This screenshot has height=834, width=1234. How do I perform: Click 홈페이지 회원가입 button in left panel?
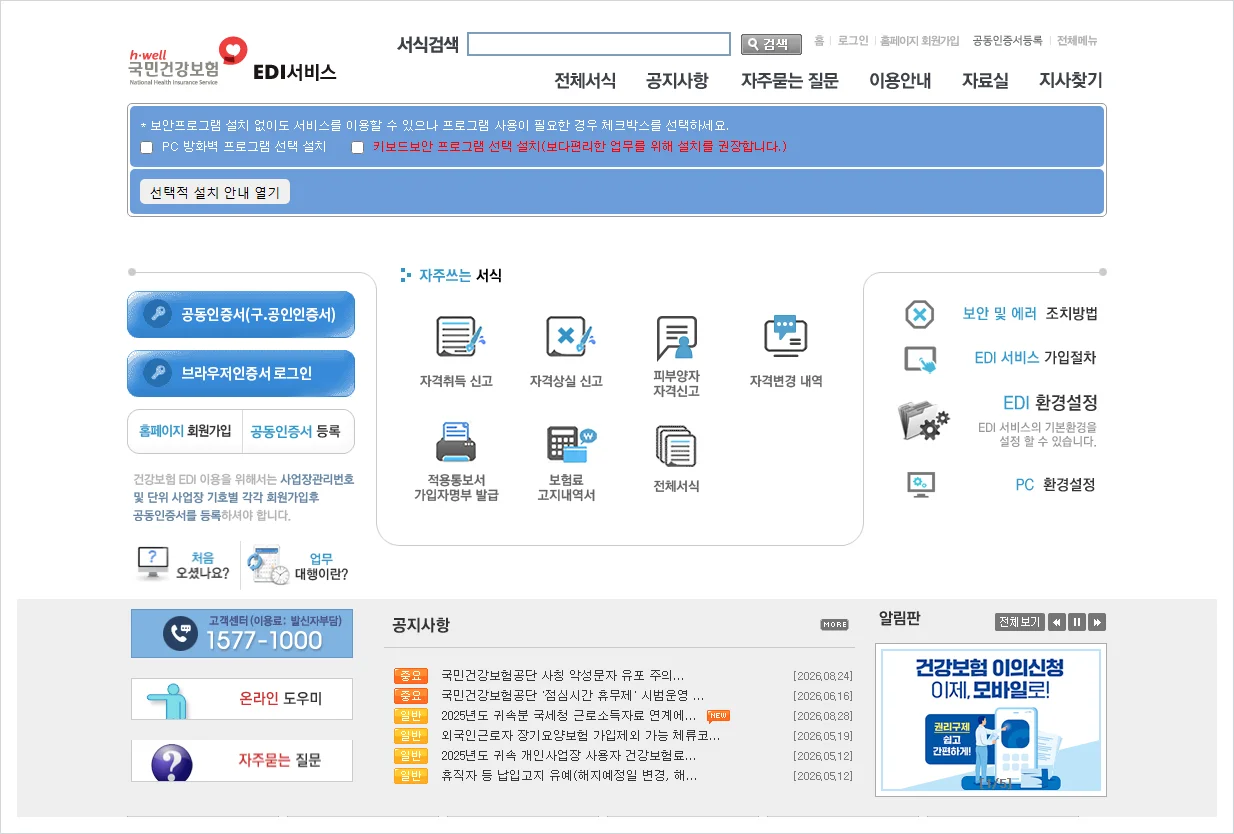[185, 431]
